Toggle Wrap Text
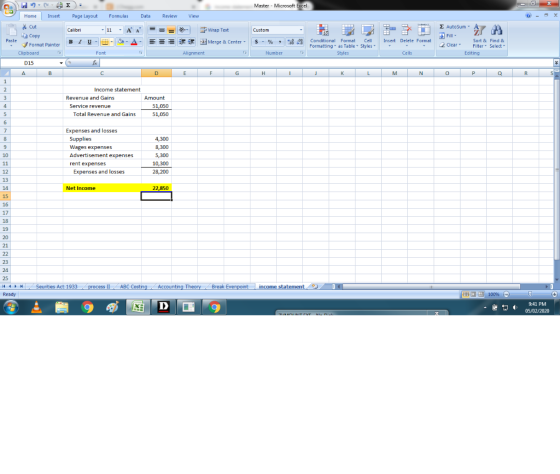This screenshot has width=560, height=474. [x=214, y=30]
